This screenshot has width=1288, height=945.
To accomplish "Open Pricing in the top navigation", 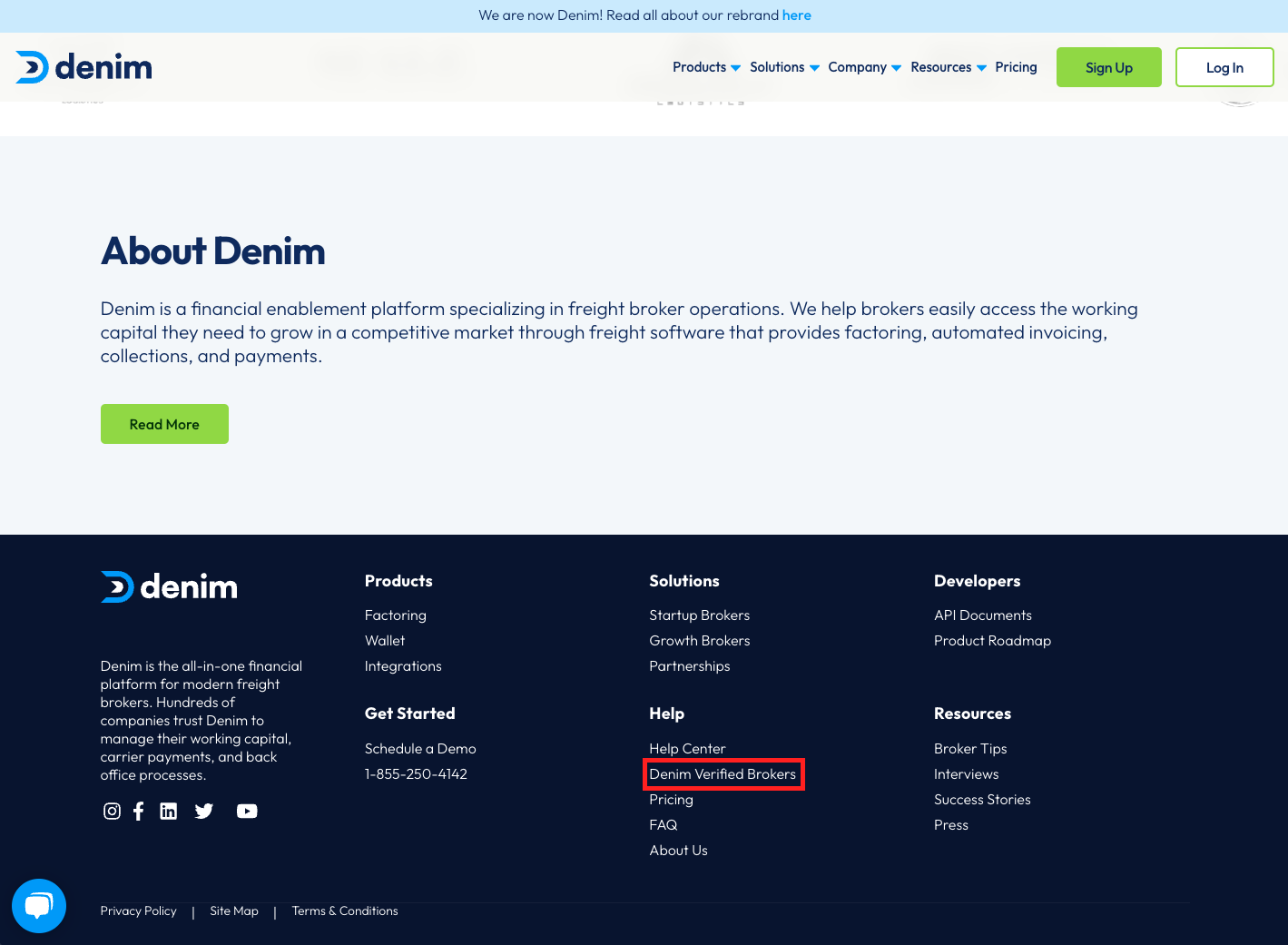I will (1016, 67).
